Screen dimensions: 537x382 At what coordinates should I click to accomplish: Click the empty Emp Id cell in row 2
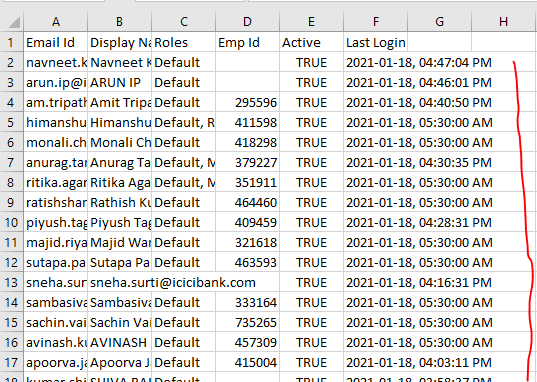[x=247, y=62]
